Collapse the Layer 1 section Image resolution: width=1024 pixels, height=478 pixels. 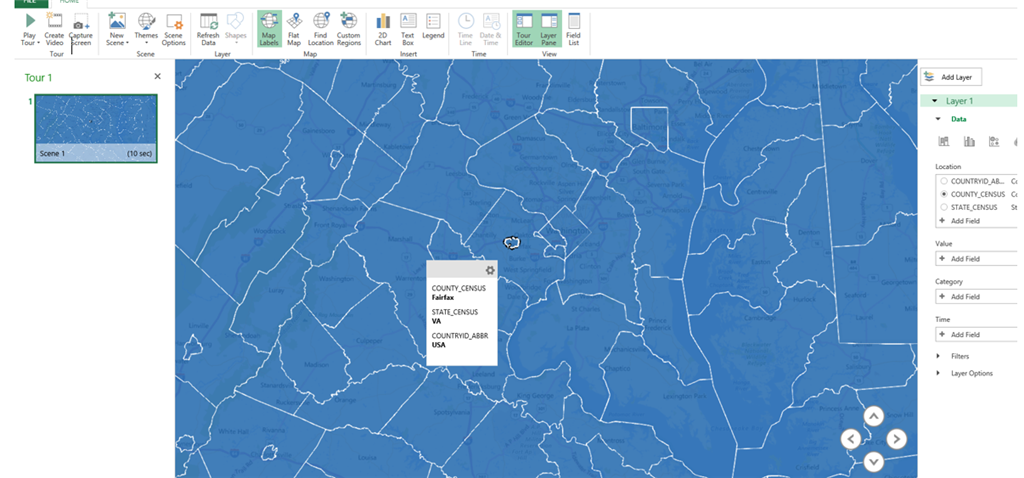935,101
